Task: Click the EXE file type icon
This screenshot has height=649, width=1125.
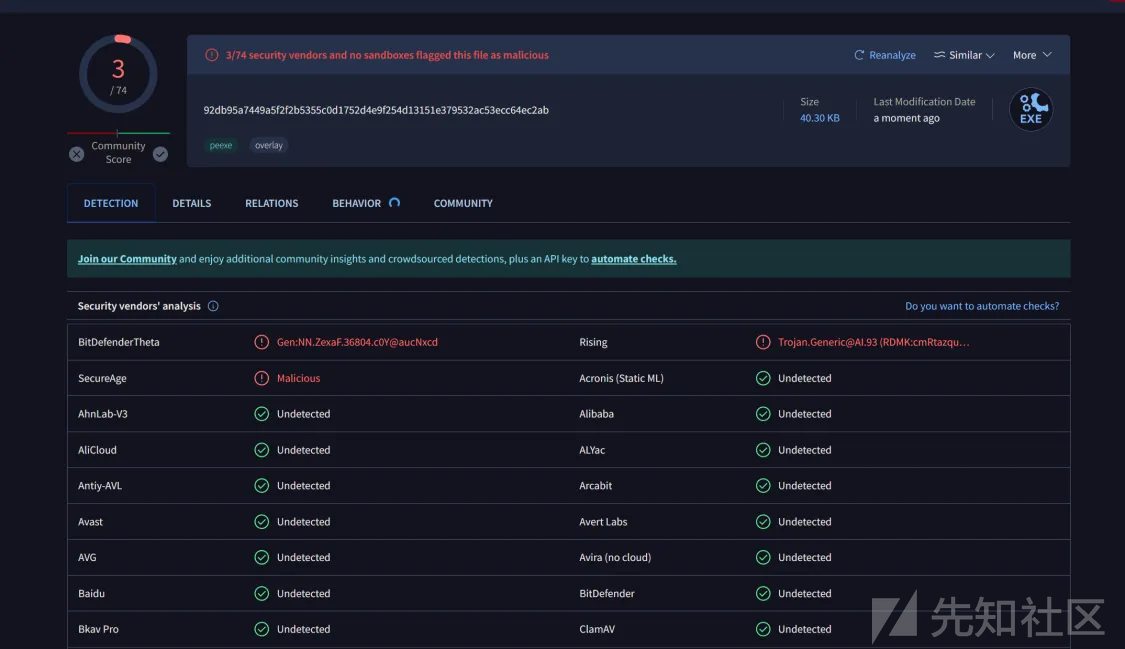Action: [x=1031, y=110]
